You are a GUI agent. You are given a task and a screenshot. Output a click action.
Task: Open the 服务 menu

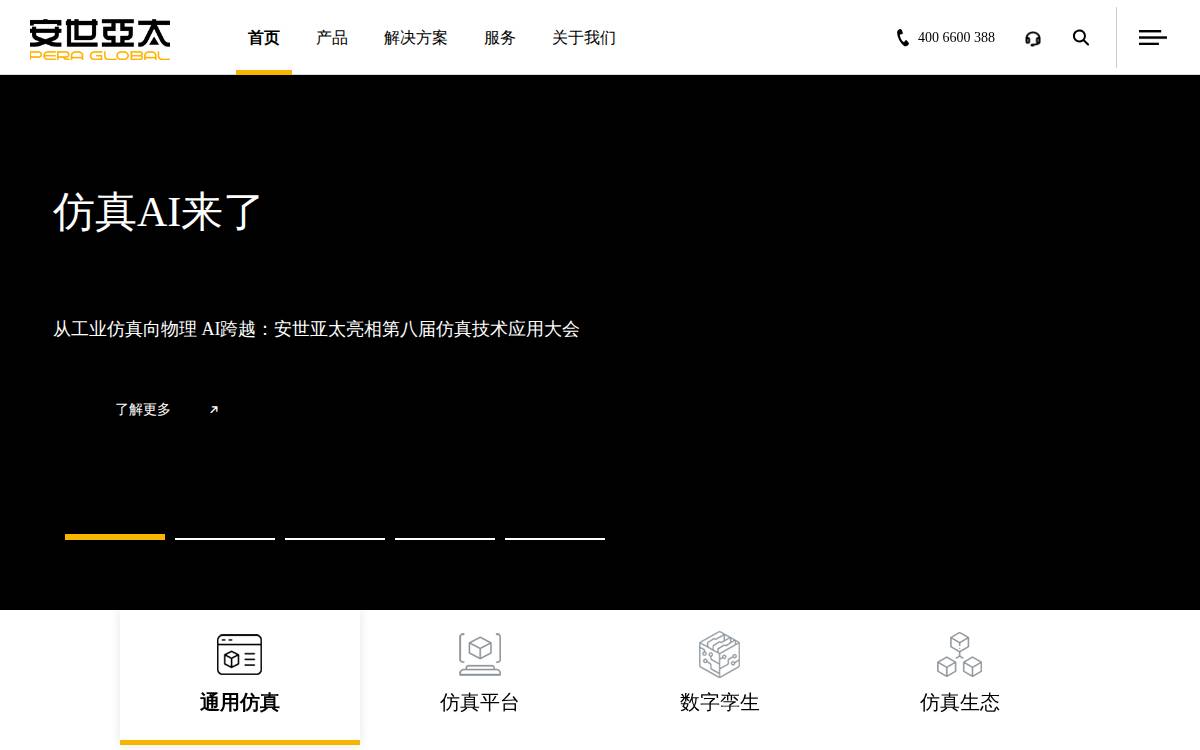(x=500, y=38)
